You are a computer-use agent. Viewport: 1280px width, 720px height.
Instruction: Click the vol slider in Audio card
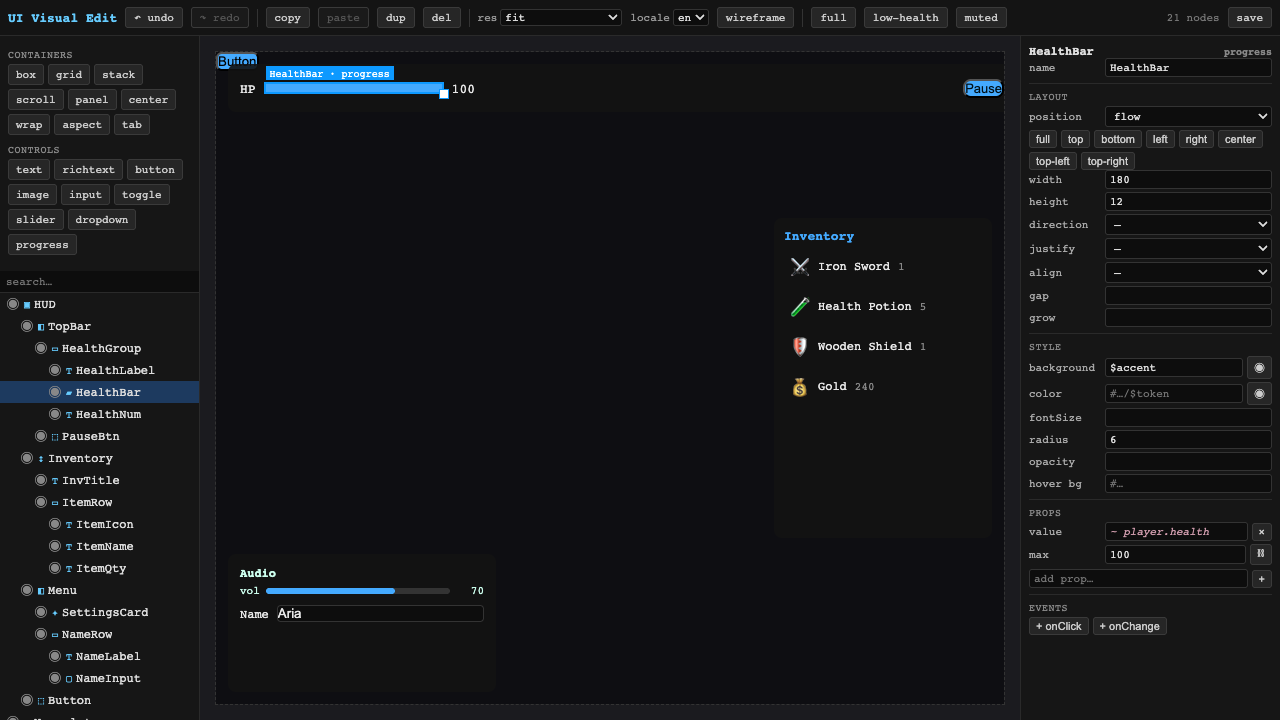click(x=358, y=591)
